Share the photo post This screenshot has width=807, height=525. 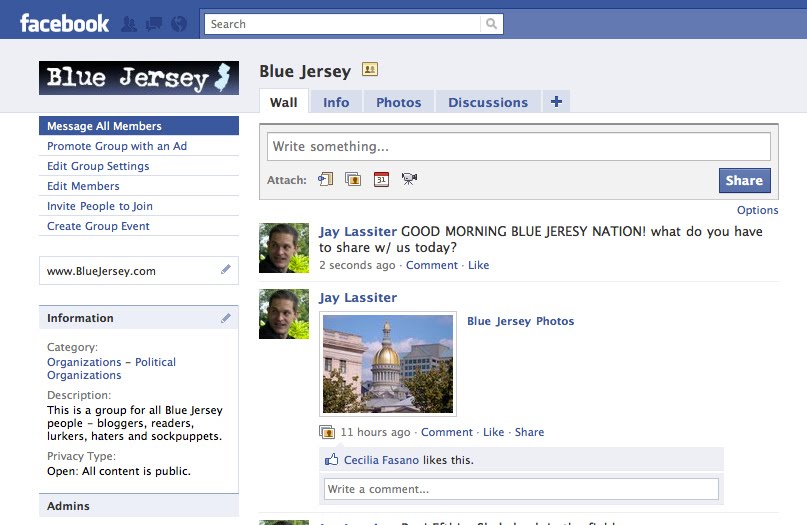coord(529,432)
